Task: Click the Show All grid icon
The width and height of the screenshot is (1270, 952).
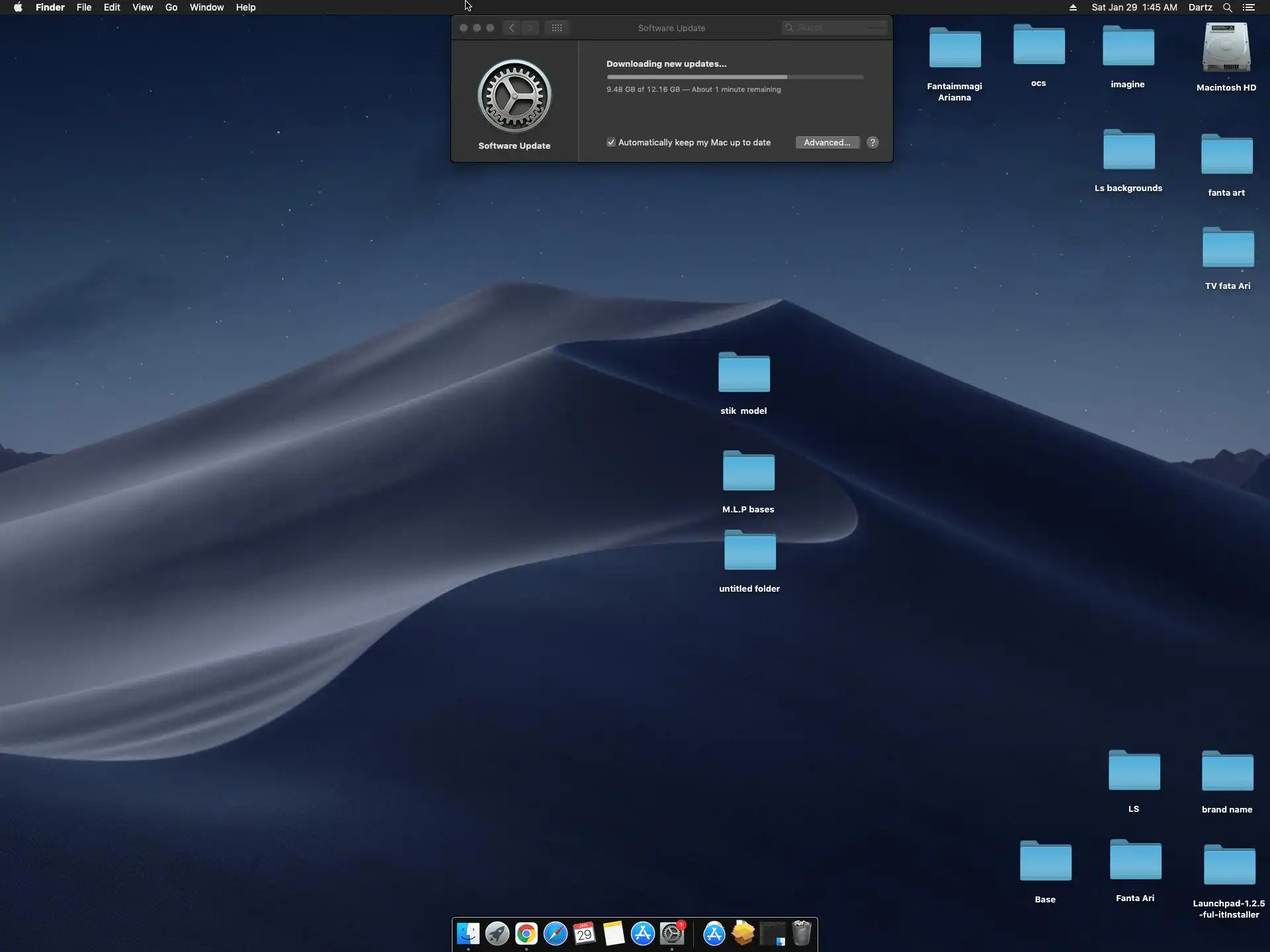Action: 557,28
